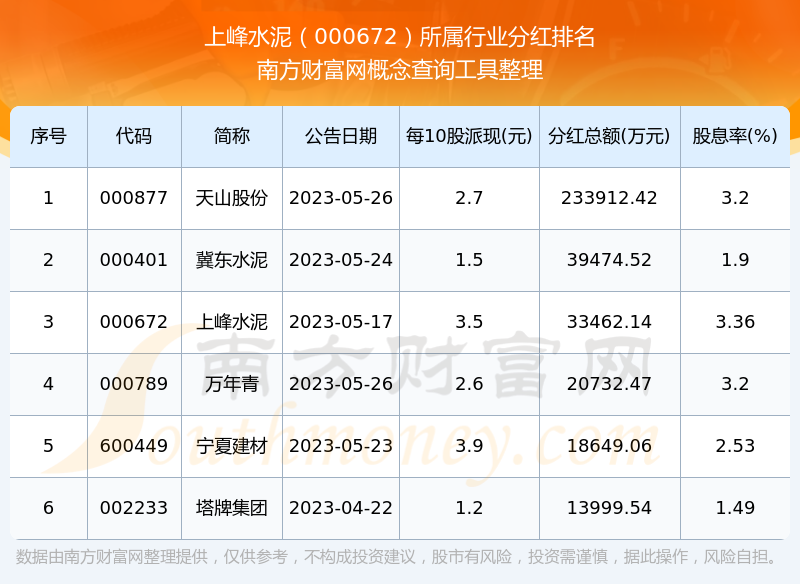Viewport: 800px width, 584px height.
Task: Click announcement date 2023-04-22
Action: 341,508
